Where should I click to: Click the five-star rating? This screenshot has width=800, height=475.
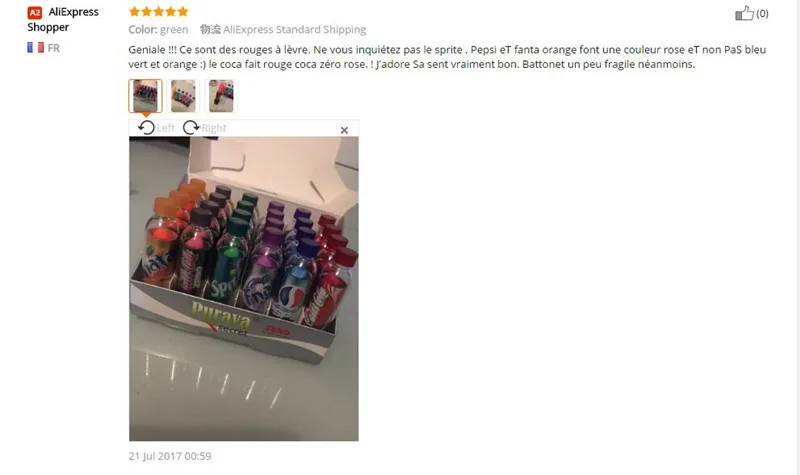pyautogui.click(x=159, y=11)
